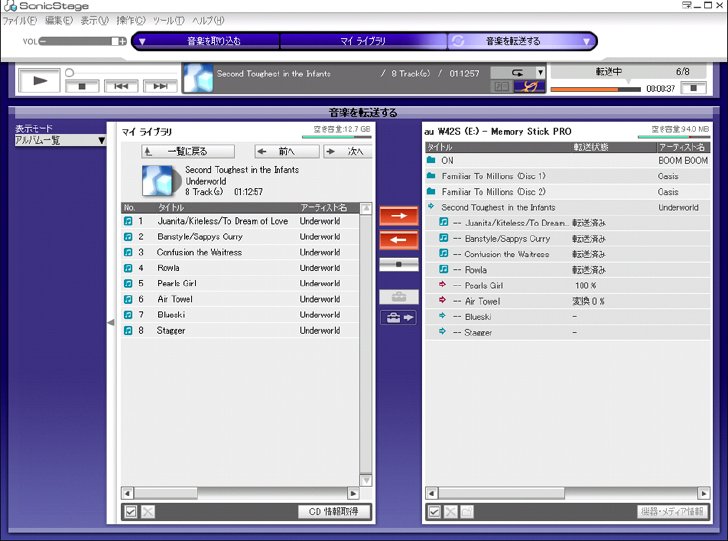
Task: Click the Play button in the player
Action: (39, 81)
